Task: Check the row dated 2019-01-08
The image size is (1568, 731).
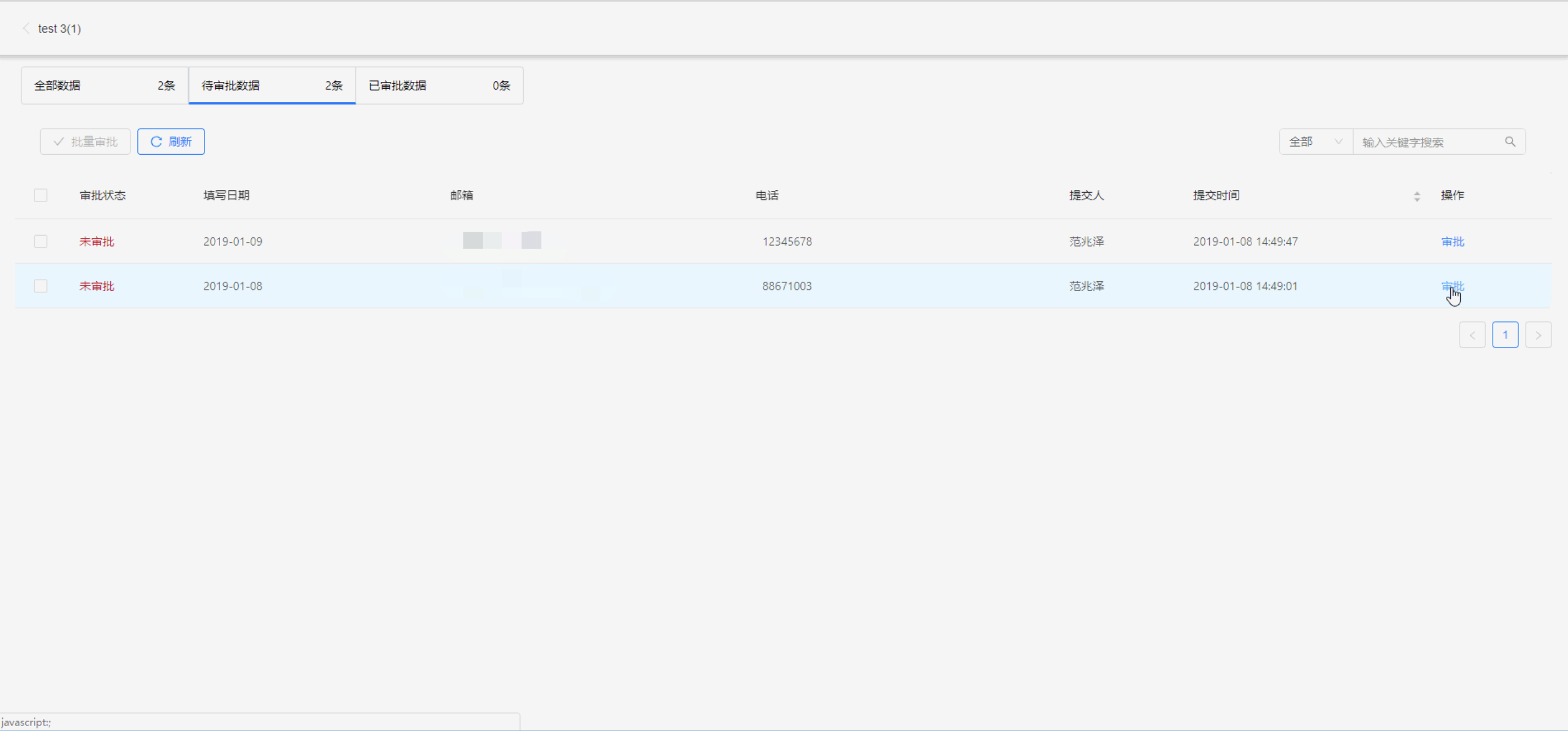Action: click(41, 286)
